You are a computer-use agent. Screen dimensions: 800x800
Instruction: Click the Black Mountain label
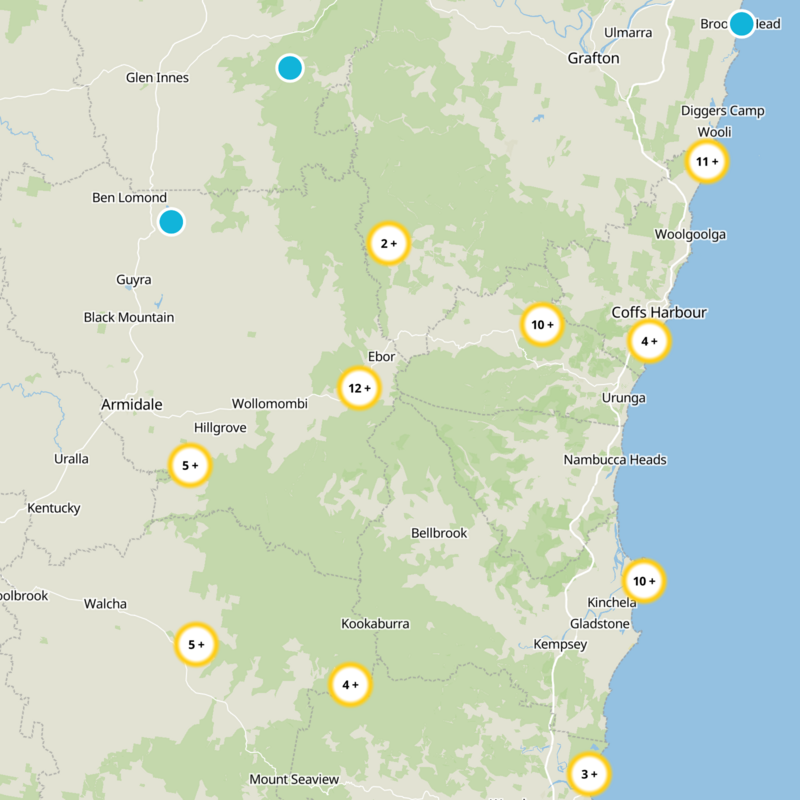click(129, 317)
